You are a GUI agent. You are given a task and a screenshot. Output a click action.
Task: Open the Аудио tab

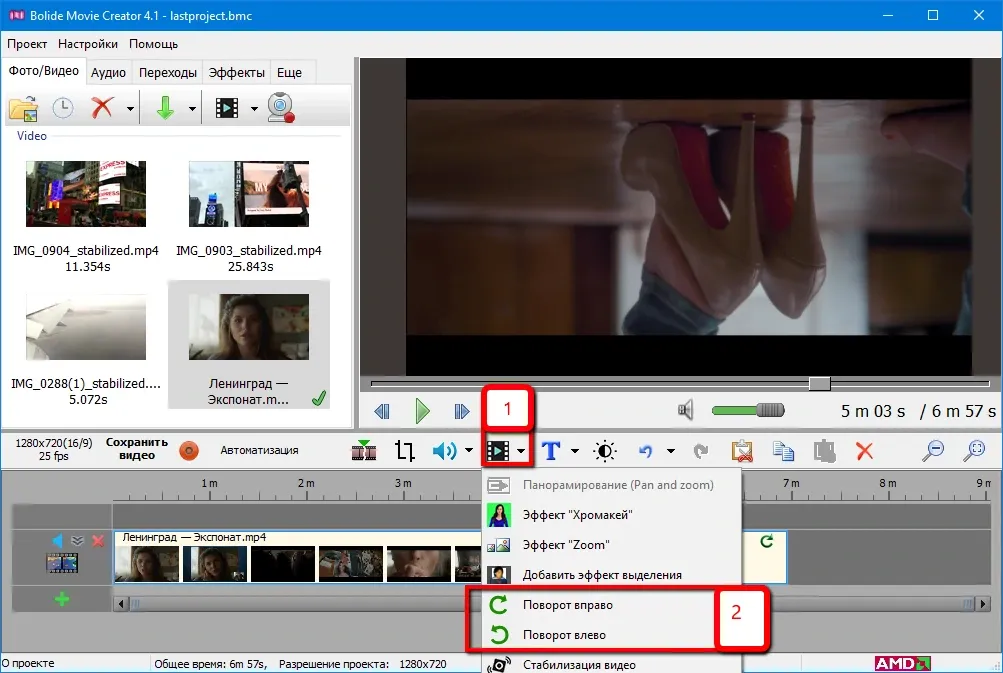pos(108,72)
